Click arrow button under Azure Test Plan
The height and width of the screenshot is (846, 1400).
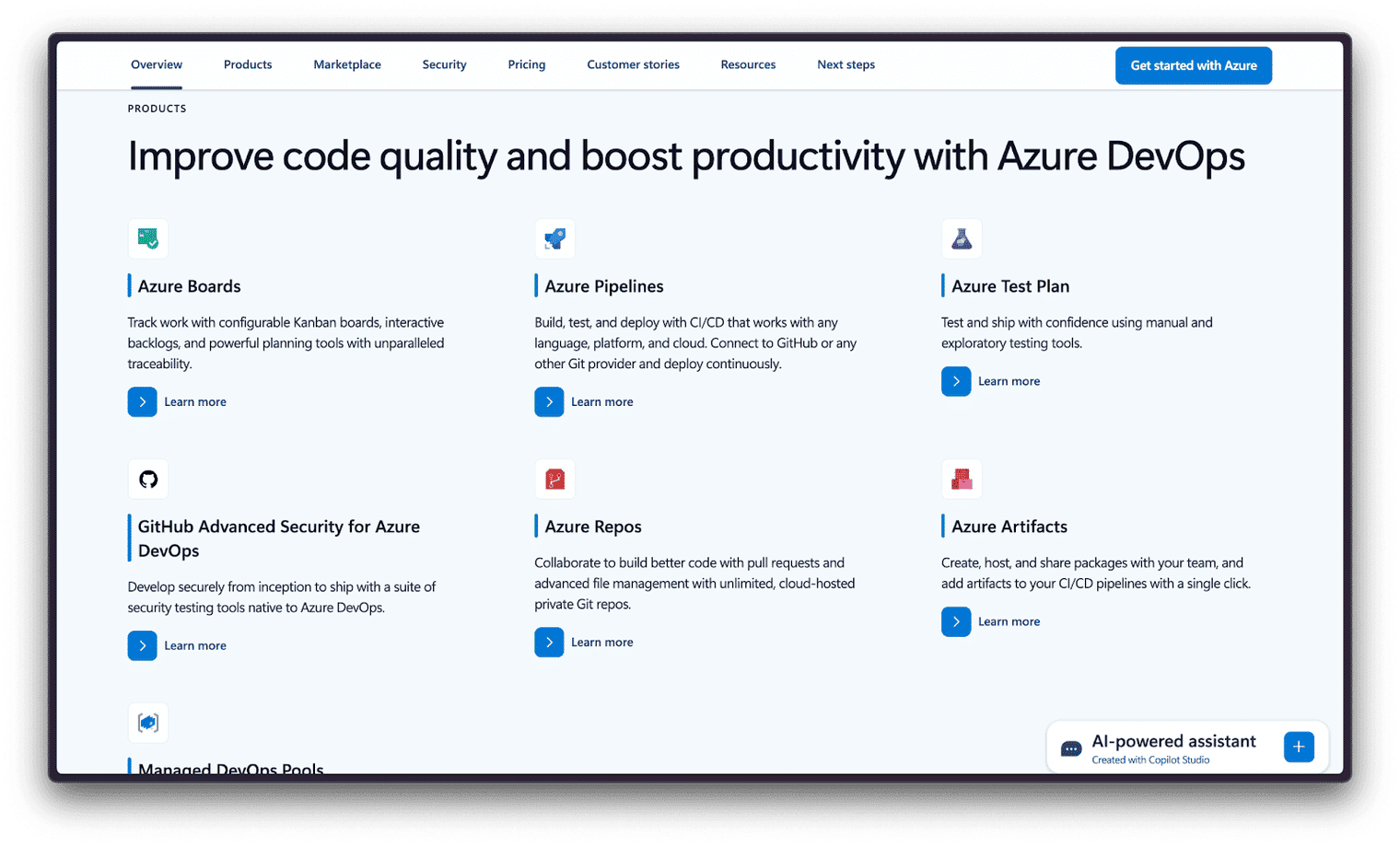pos(956,381)
